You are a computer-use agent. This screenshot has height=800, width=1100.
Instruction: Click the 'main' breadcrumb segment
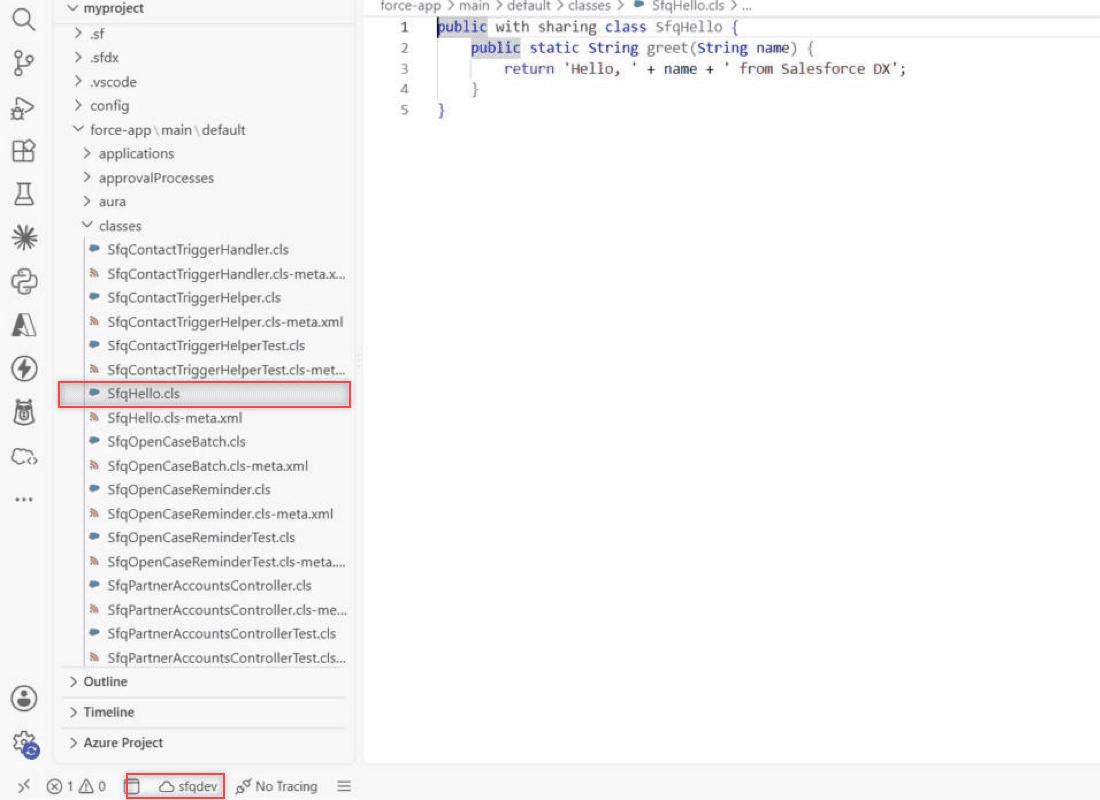click(x=474, y=6)
